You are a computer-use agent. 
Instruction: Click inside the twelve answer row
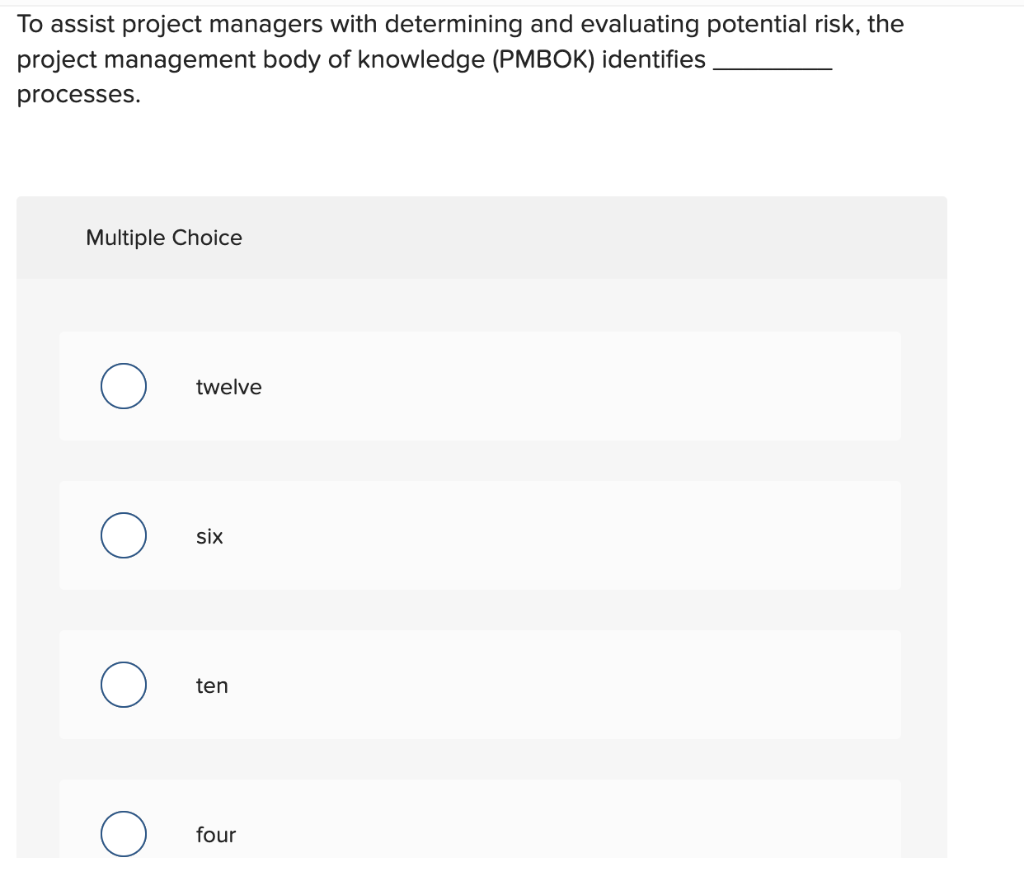pos(480,387)
